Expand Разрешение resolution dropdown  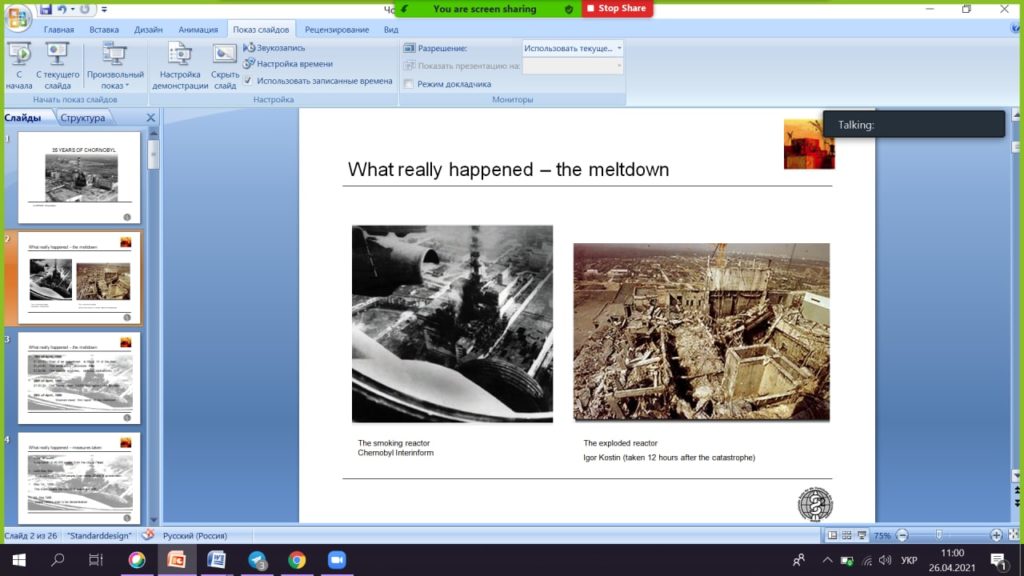point(572,48)
